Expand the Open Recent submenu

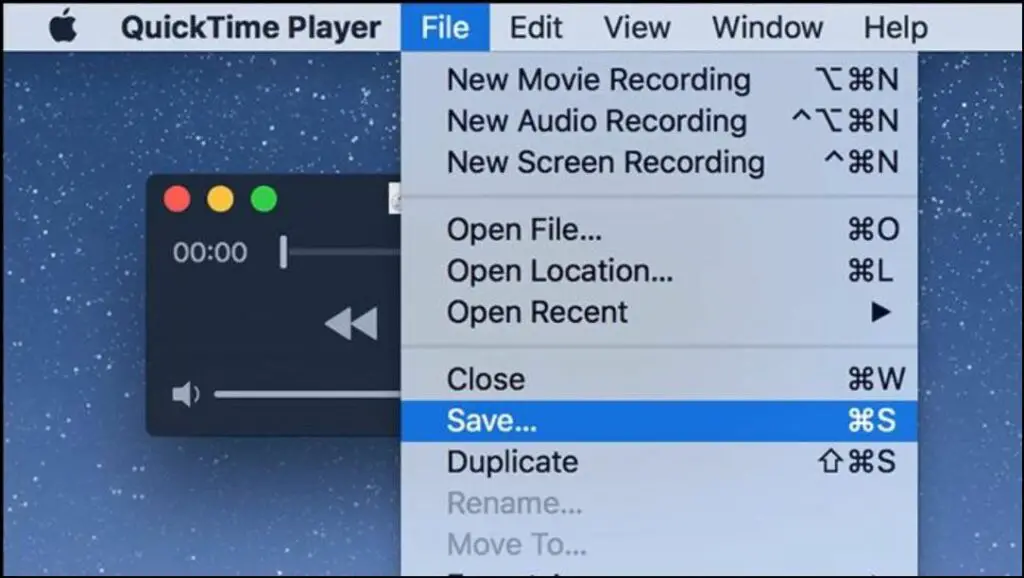click(x=659, y=312)
